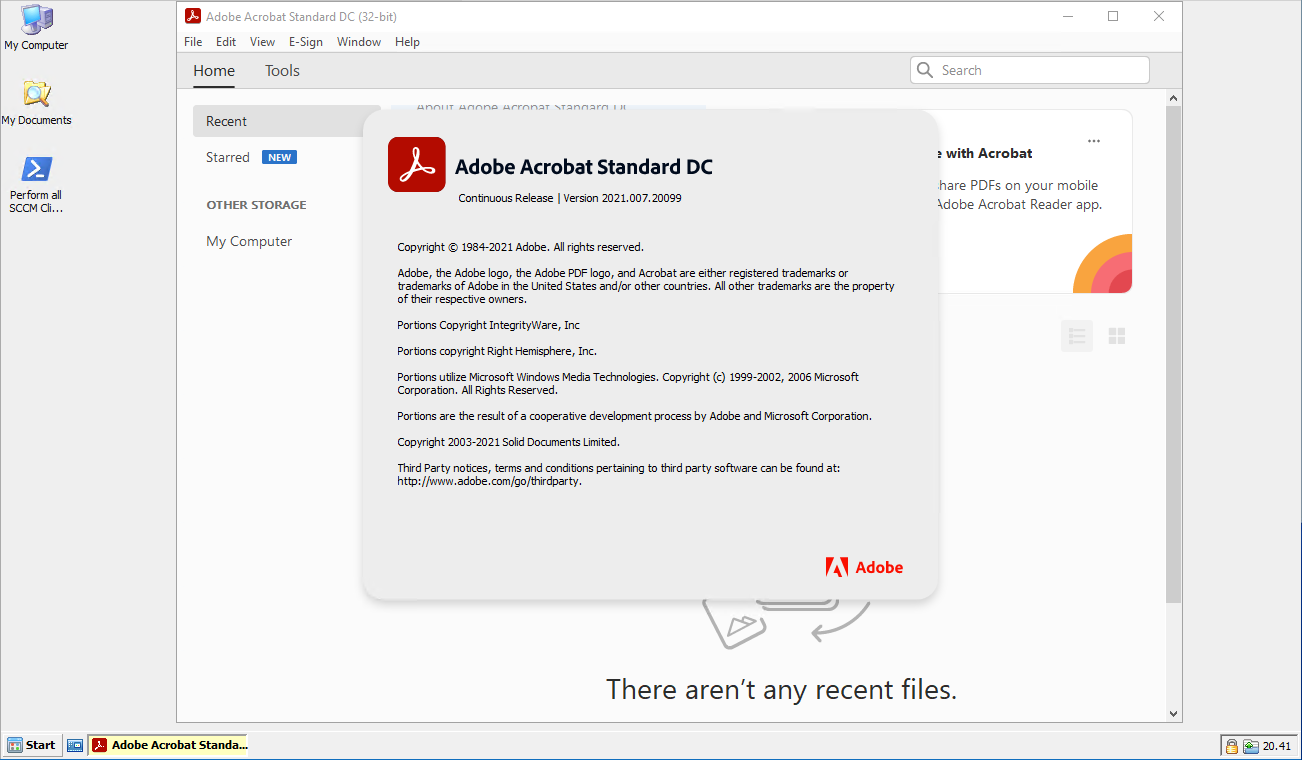Viewport: 1302px width, 760px height.
Task: Open My Computer desktop icon
Action: (x=36, y=26)
